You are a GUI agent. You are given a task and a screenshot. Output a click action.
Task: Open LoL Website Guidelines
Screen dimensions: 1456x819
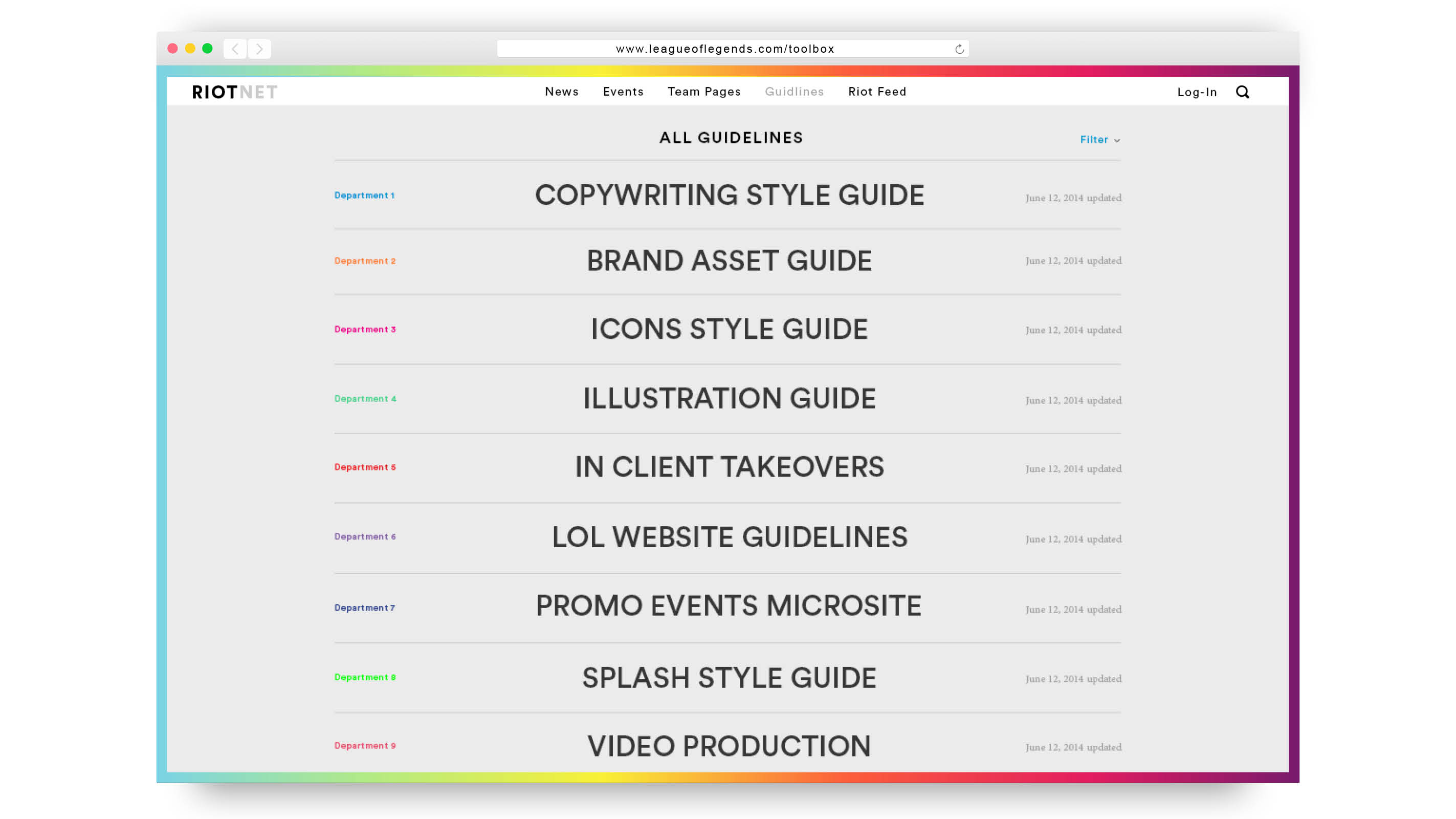pos(729,537)
